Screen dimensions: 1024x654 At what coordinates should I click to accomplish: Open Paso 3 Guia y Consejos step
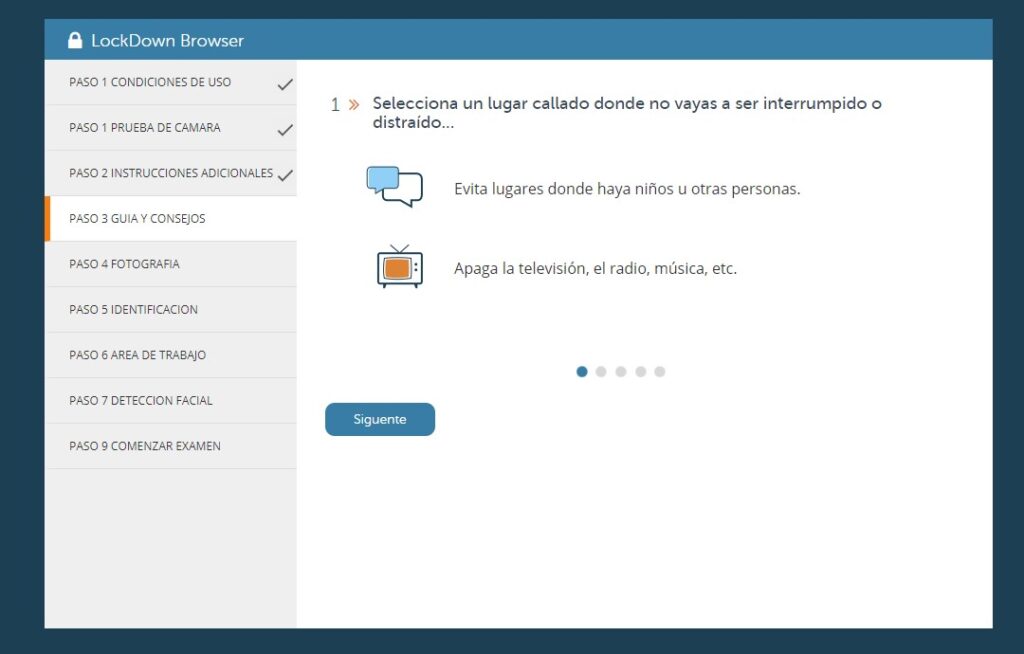[137, 219]
